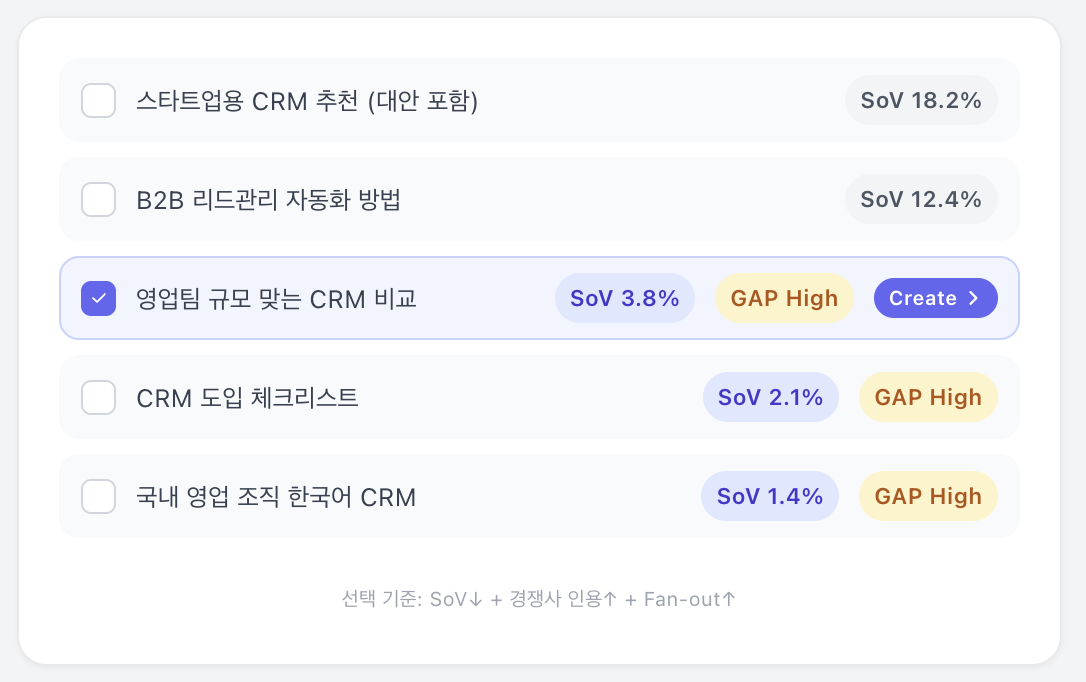Click the Create button

(x=935, y=298)
